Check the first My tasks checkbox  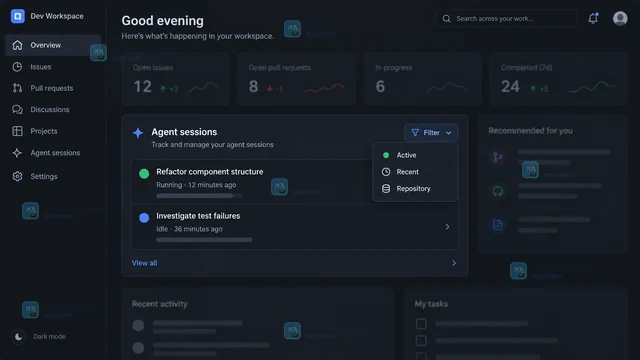pos(421,324)
